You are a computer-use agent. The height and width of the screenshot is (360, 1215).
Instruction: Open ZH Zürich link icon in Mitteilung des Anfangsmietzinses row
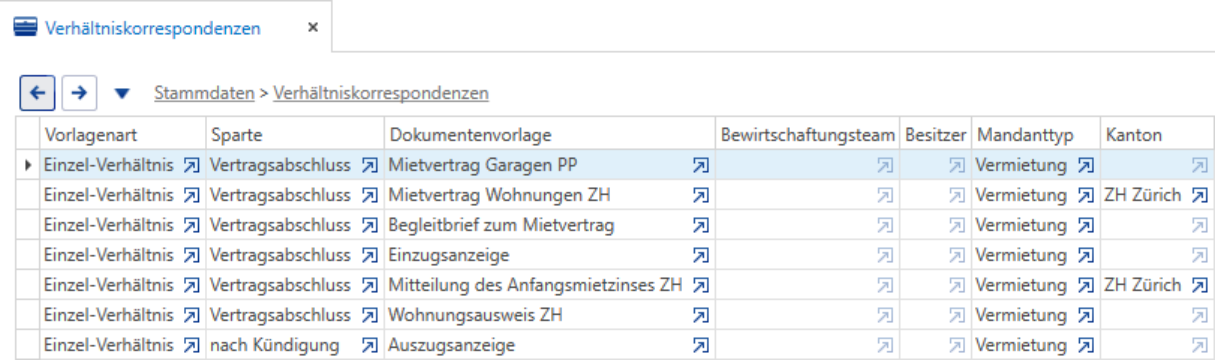(1200, 285)
